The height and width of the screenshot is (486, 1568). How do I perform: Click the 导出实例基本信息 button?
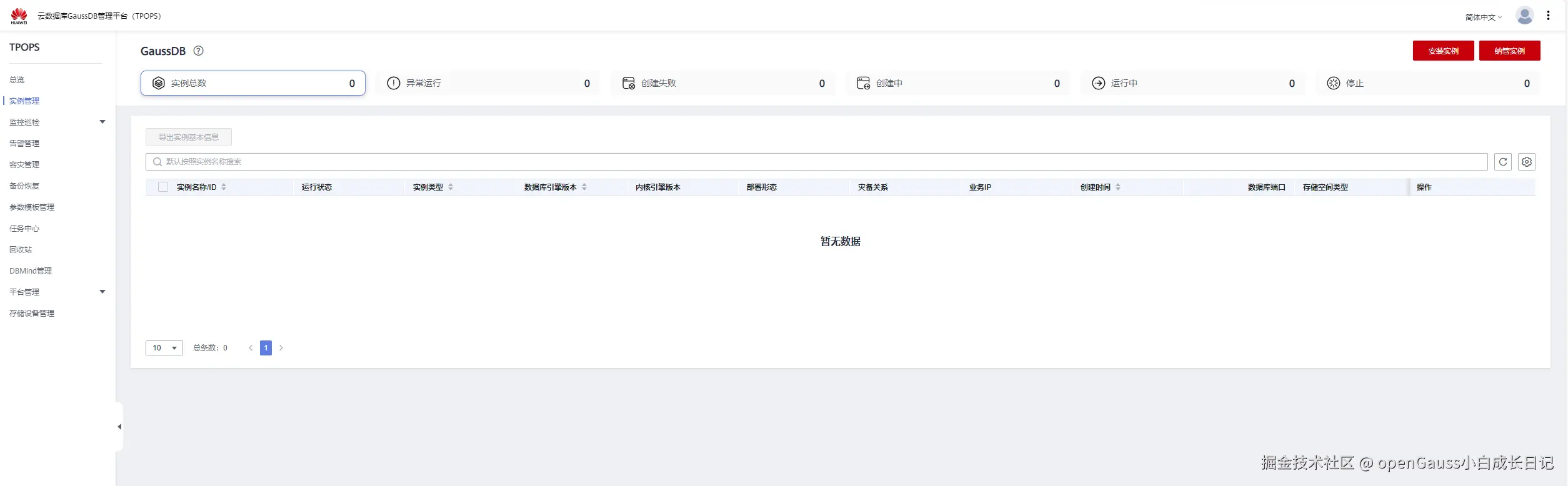click(189, 137)
